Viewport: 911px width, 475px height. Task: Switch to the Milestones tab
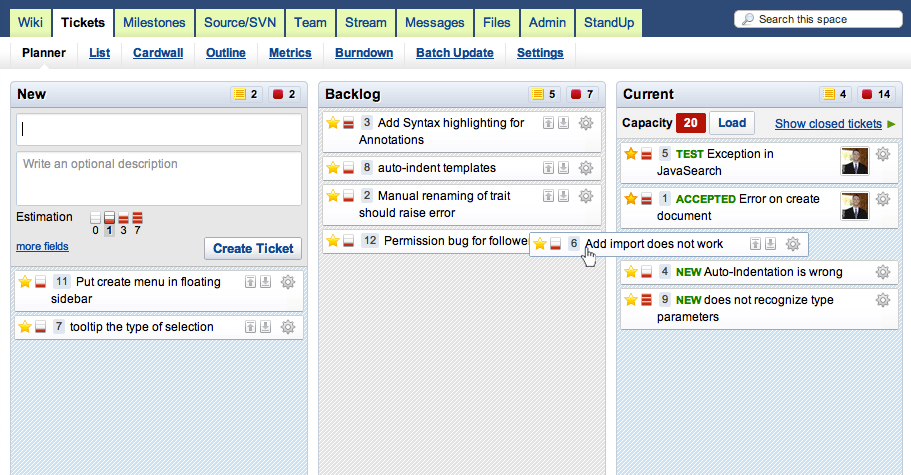pyautogui.click(x=154, y=23)
